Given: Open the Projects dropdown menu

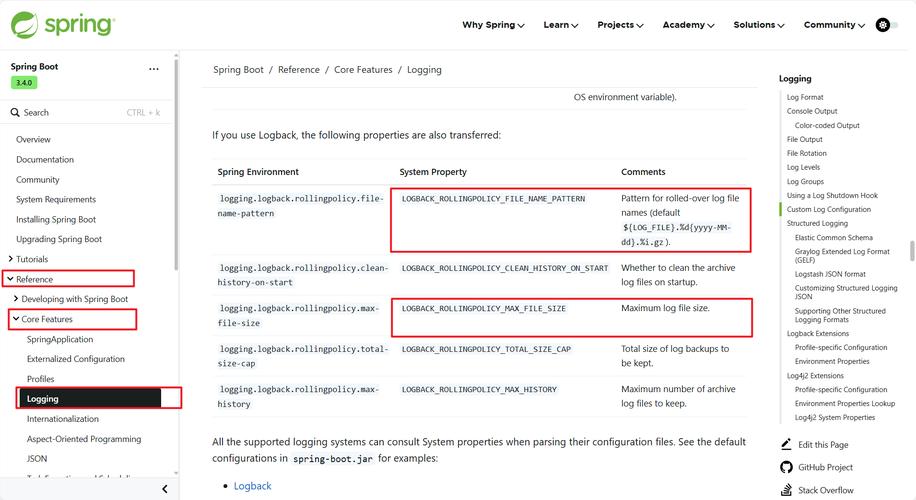Looking at the screenshot, I should point(620,25).
